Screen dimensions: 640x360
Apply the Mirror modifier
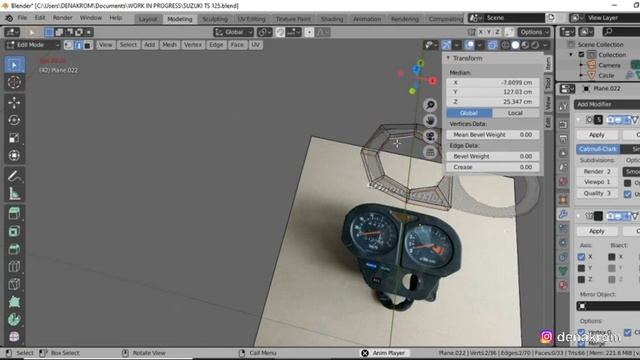(597, 231)
